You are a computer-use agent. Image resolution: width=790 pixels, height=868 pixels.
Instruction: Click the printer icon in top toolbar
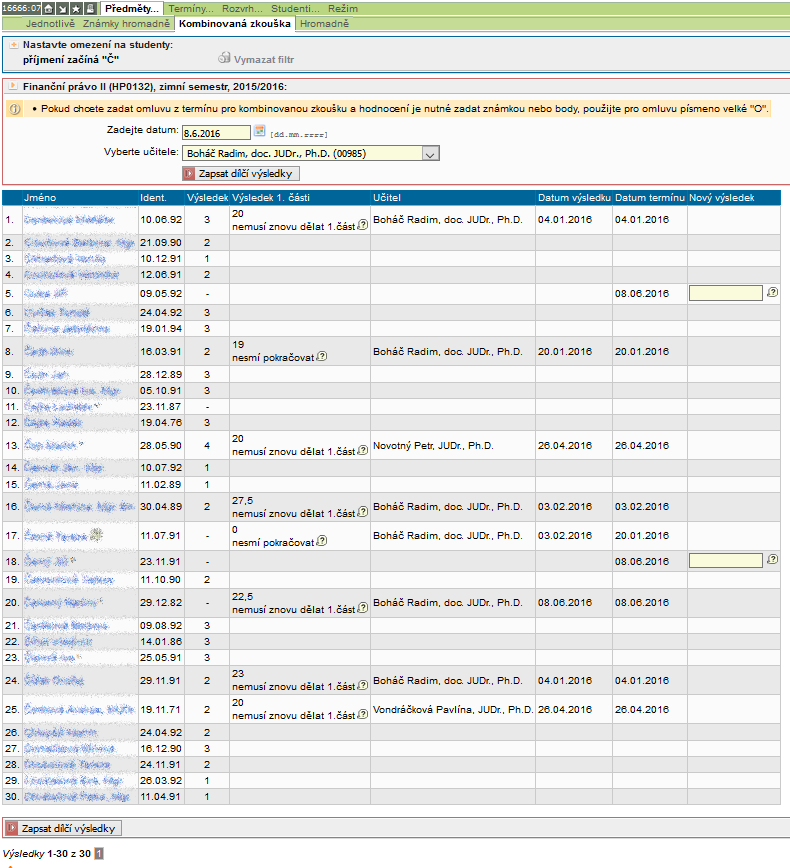90,8
